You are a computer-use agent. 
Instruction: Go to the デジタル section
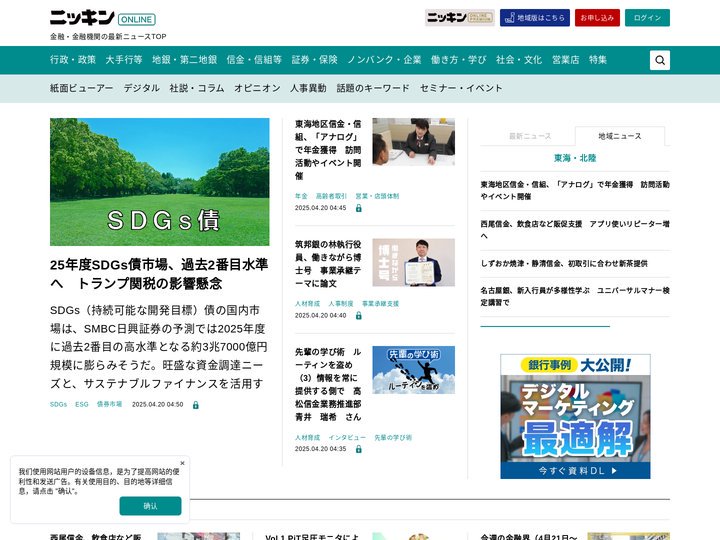[x=141, y=88]
